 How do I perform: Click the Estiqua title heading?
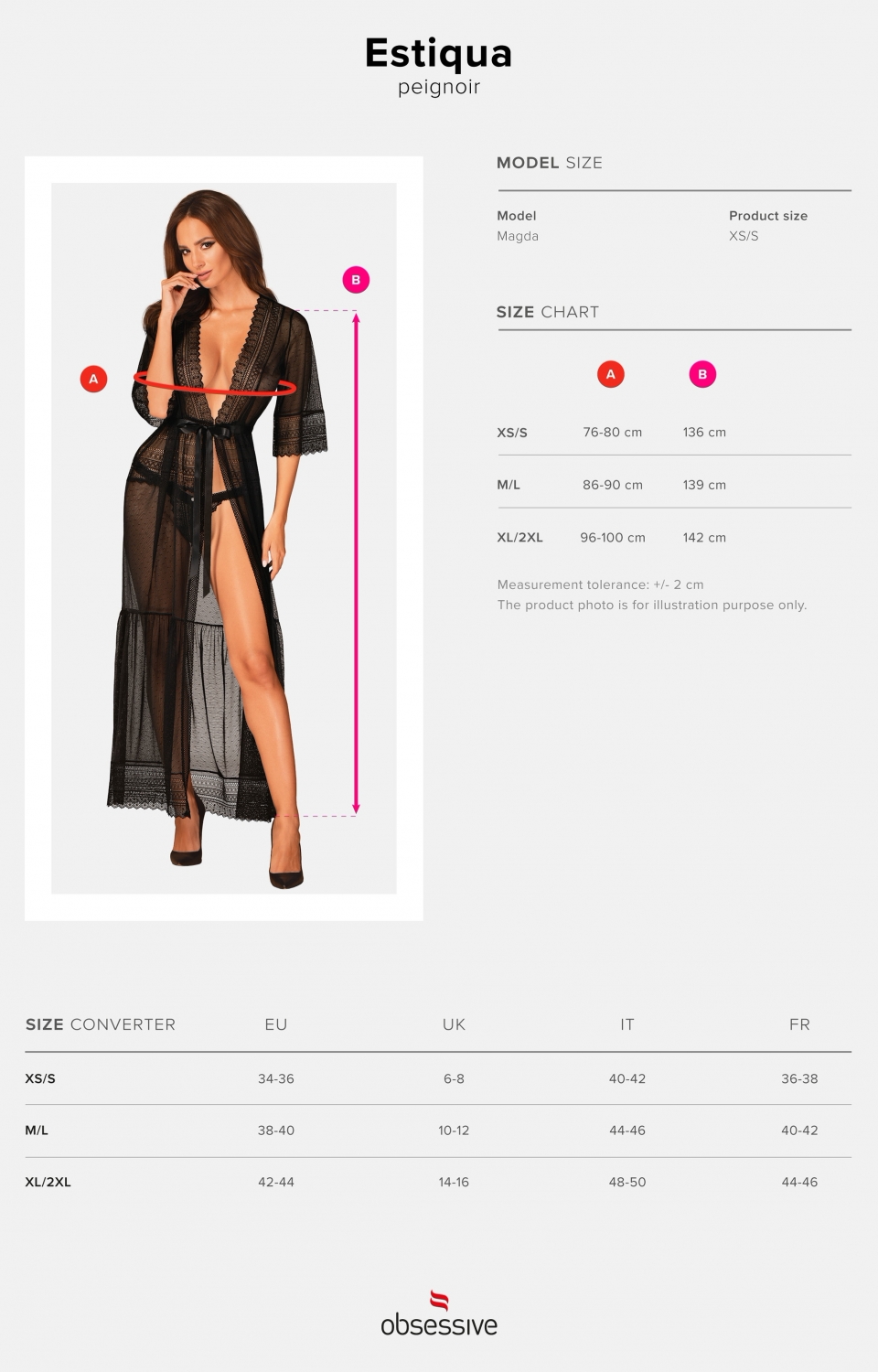[439, 53]
